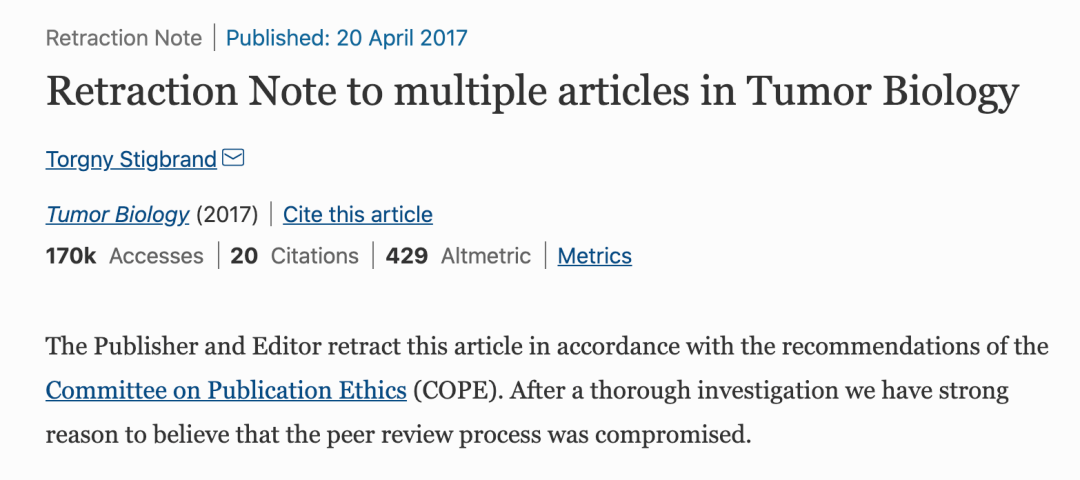Image resolution: width=1080 pixels, height=480 pixels.
Task: Click the Published: 20 April 2017 date
Action: tap(346, 39)
